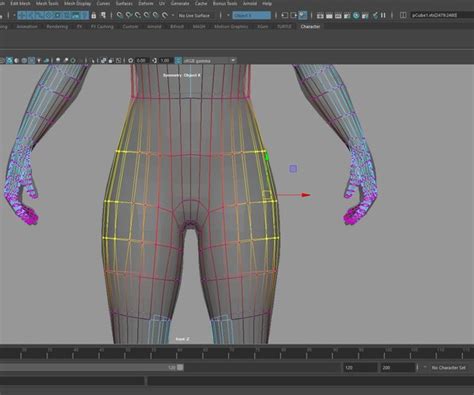The image size is (474, 395).
Task: Open the No Character Set dropdown
Action: point(448,367)
